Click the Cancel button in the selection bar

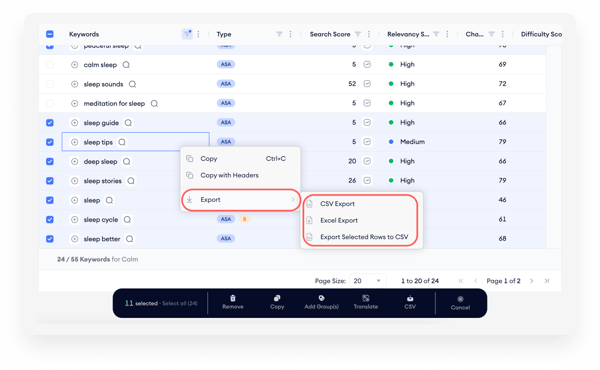click(x=460, y=303)
